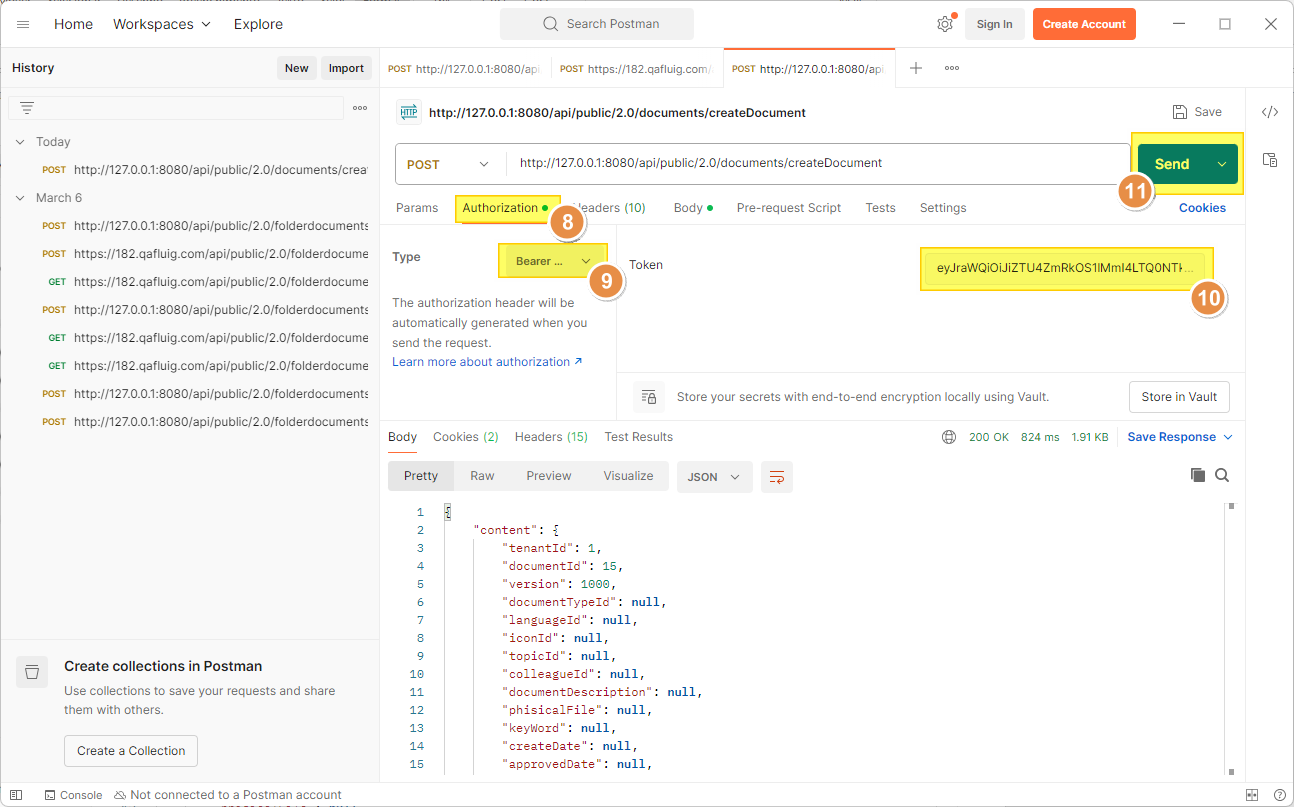This screenshot has height=807, width=1294.
Task: Open the related requests icon in right sidebar
Action: click(x=1270, y=160)
